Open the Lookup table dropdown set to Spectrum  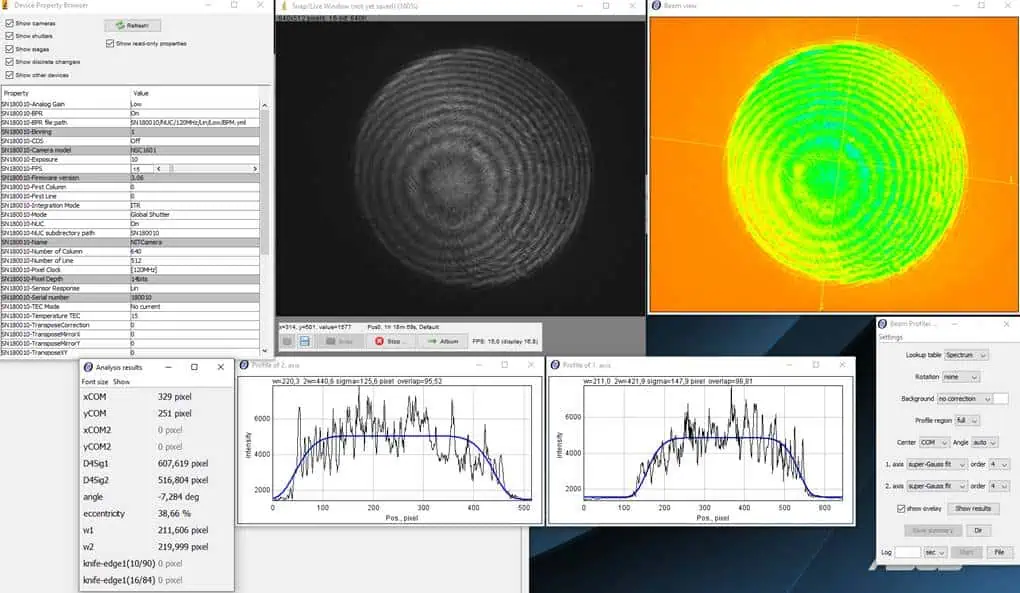(966, 355)
